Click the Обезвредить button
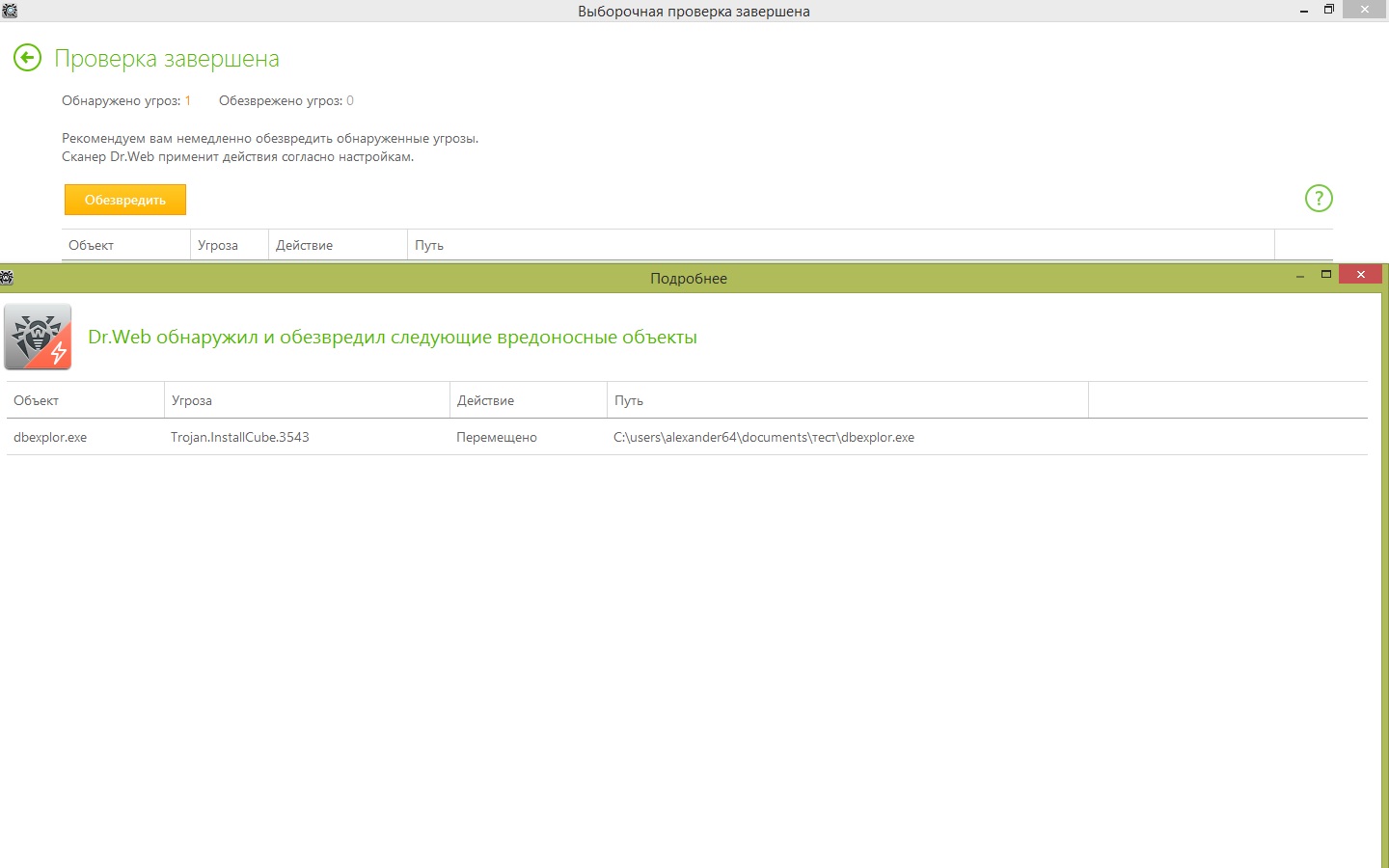 pos(125,200)
